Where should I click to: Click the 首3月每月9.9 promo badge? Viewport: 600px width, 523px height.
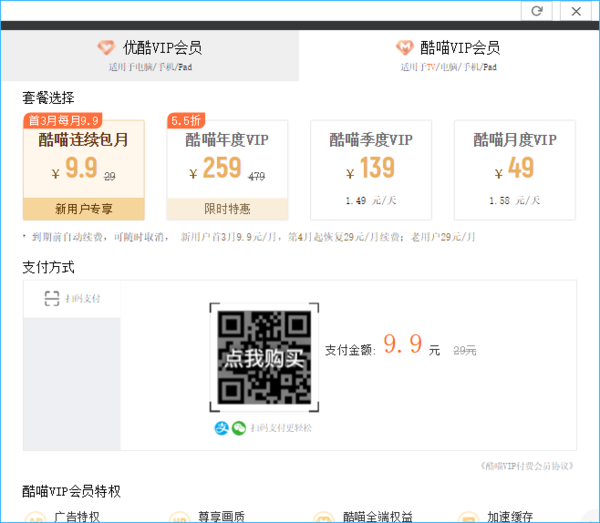(x=63, y=120)
